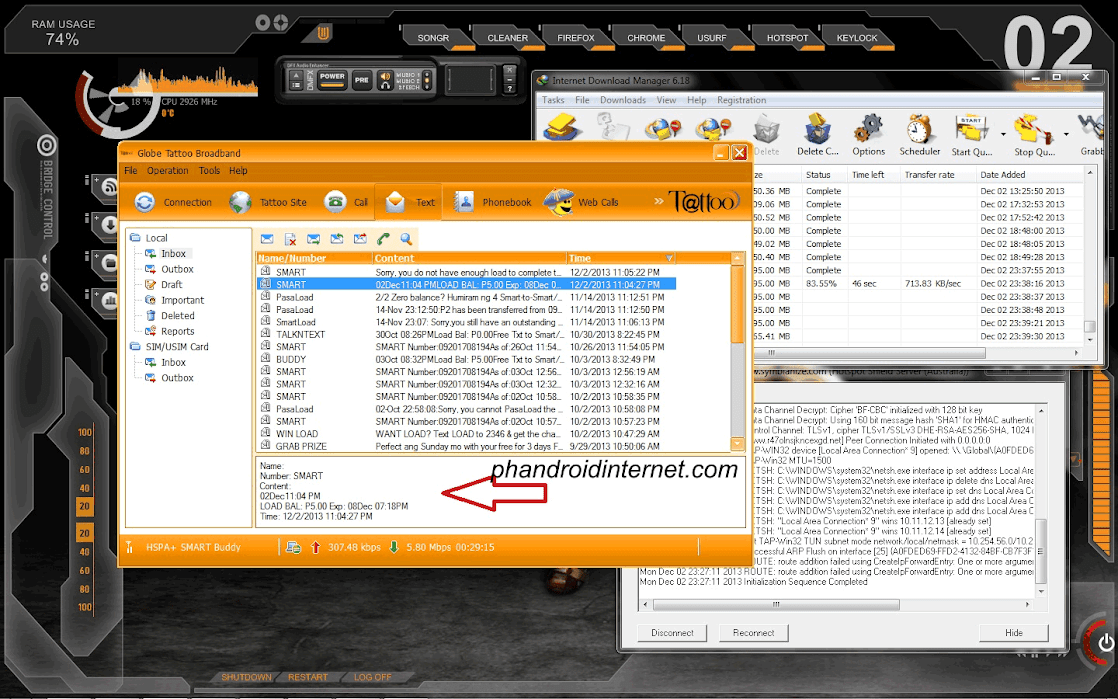Click the connection status icon in status bar
1118x699 pixels.
tap(293, 548)
